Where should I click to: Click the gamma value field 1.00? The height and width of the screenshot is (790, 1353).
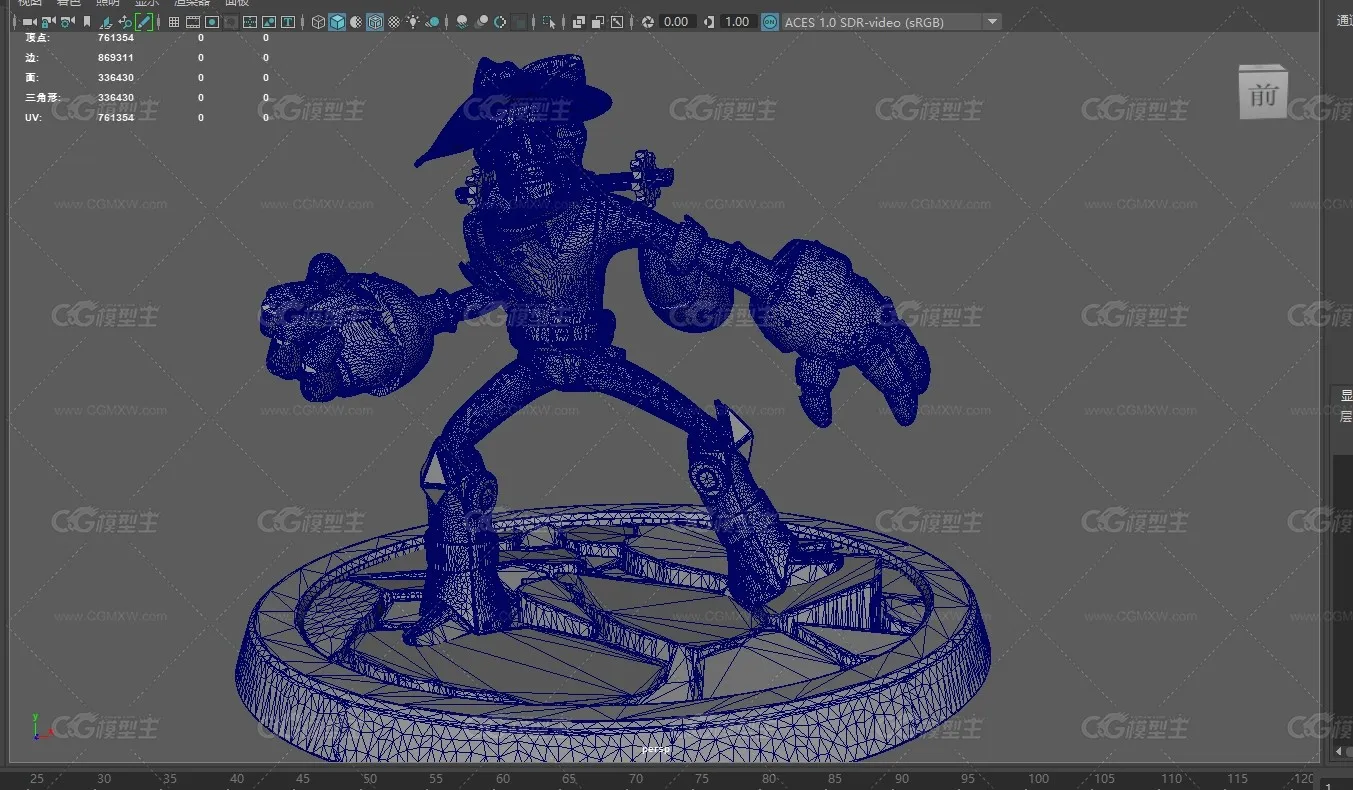[x=738, y=22]
